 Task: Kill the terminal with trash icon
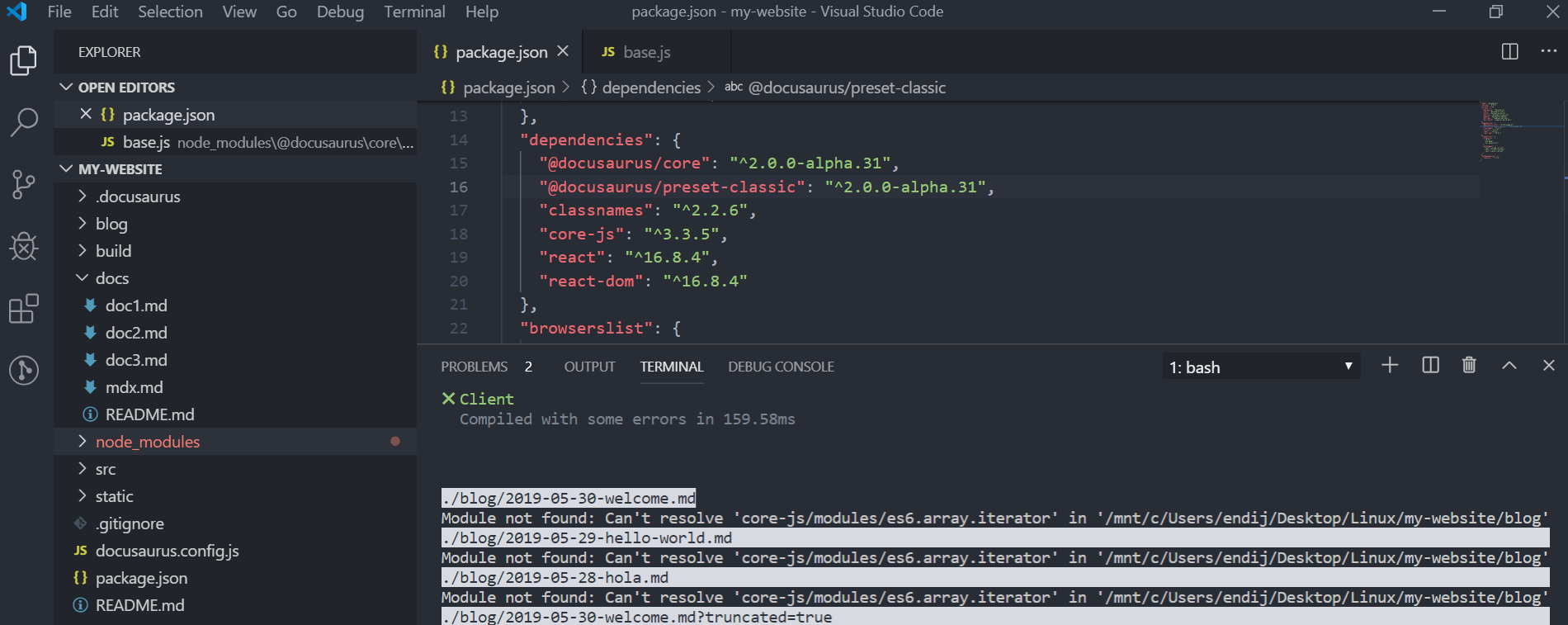1469,365
